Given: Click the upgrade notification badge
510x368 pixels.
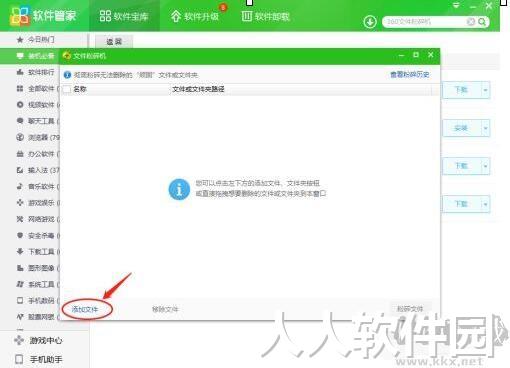Looking at the screenshot, I should pyautogui.click(x=223, y=7).
